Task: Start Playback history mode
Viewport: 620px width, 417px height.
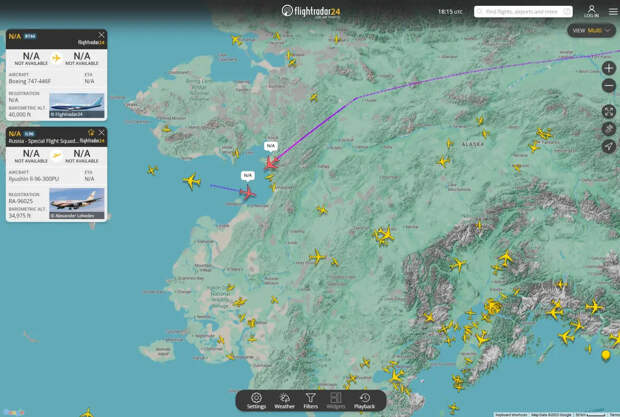Action: click(365, 400)
